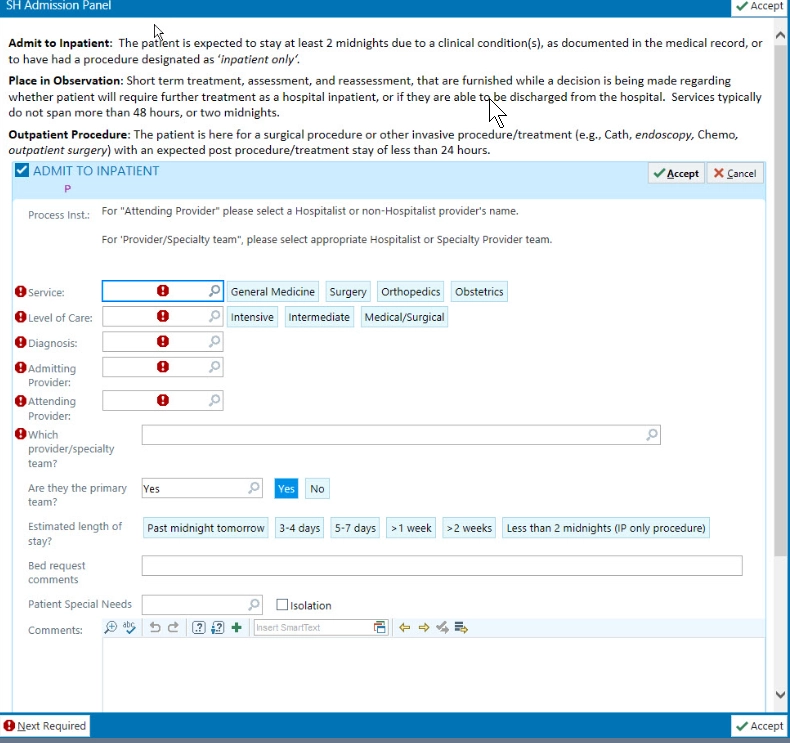Click the yellow right arrow in Comments toolbar
This screenshot has height=743, width=790.
(x=423, y=628)
